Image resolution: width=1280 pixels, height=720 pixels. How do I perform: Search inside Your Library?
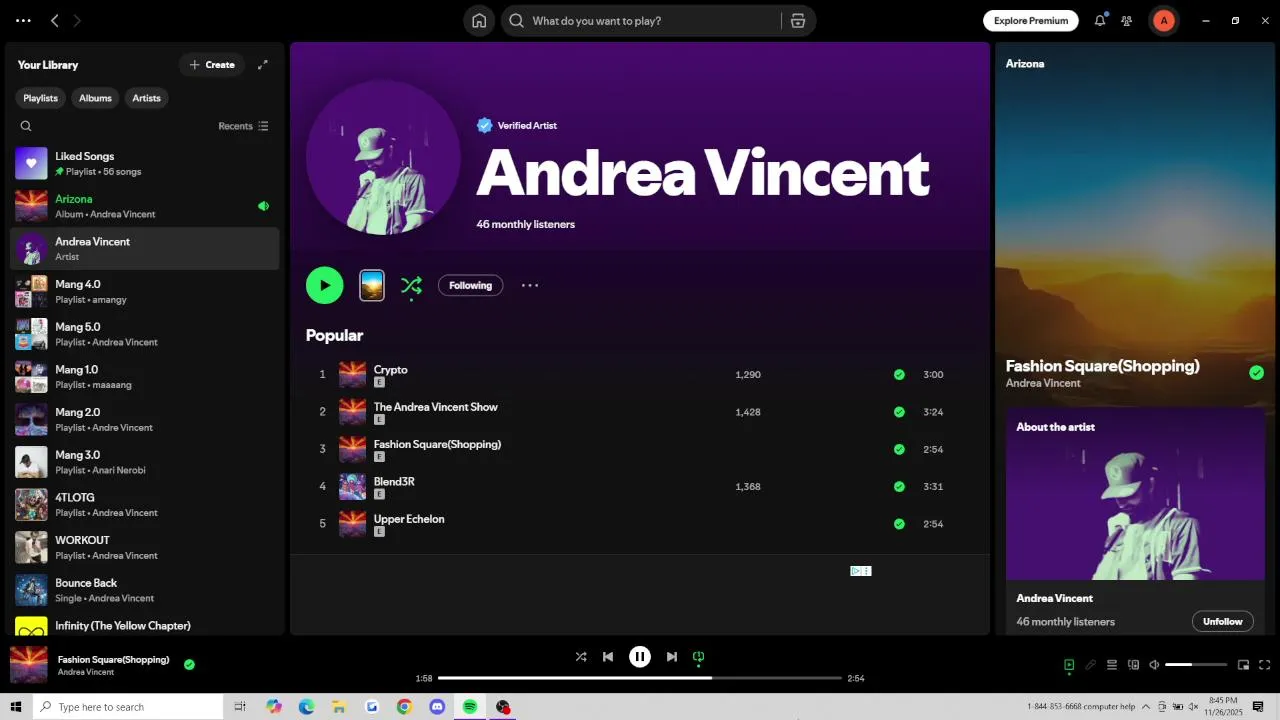[26, 126]
